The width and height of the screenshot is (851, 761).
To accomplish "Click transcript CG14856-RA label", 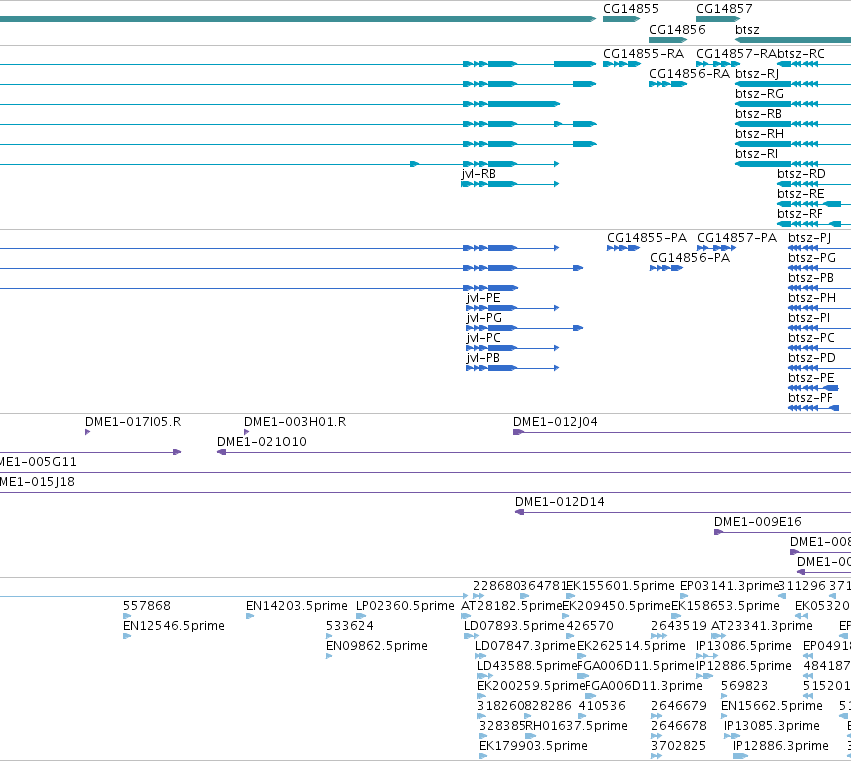I will tap(689, 74).
